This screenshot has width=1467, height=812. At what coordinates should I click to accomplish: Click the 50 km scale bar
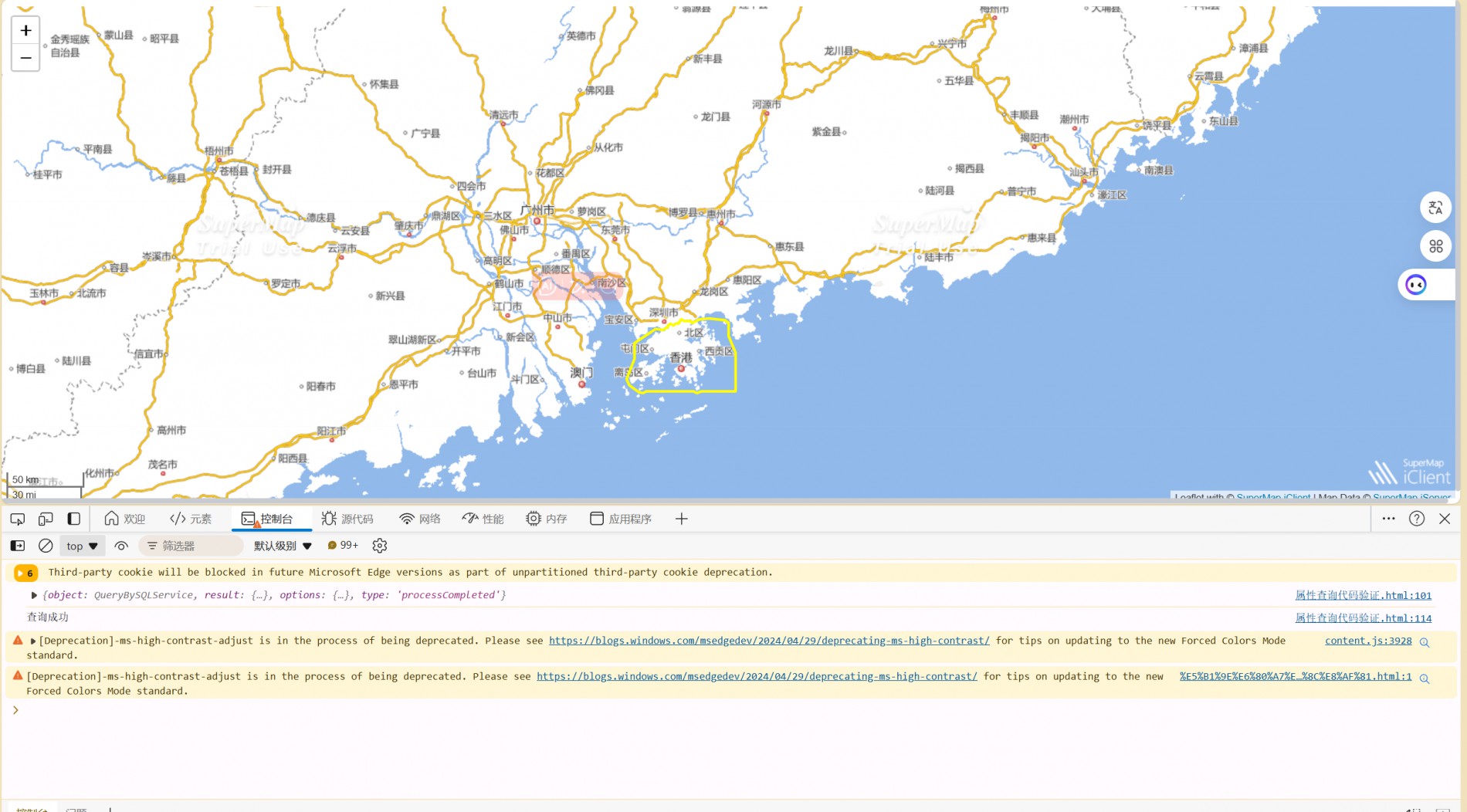pos(46,480)
